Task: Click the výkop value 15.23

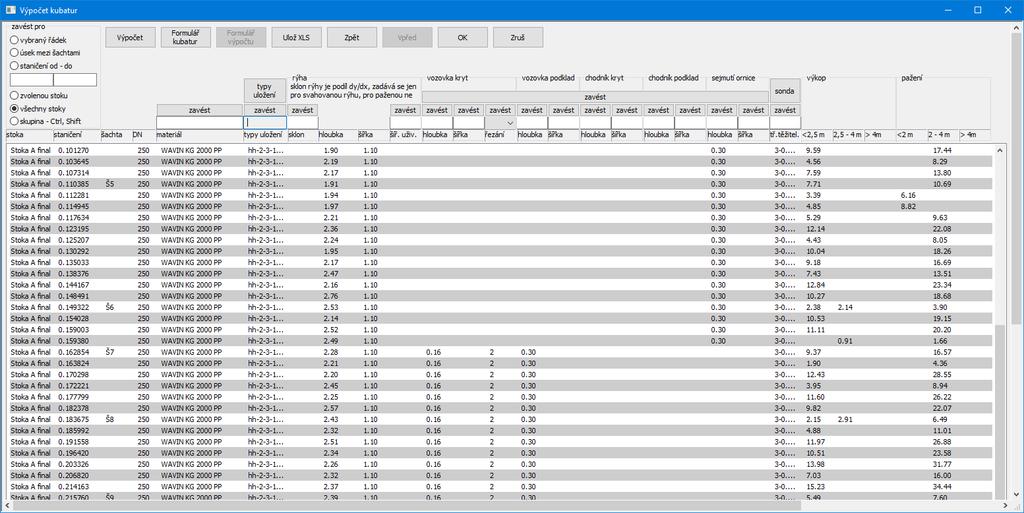Action: 816,486
